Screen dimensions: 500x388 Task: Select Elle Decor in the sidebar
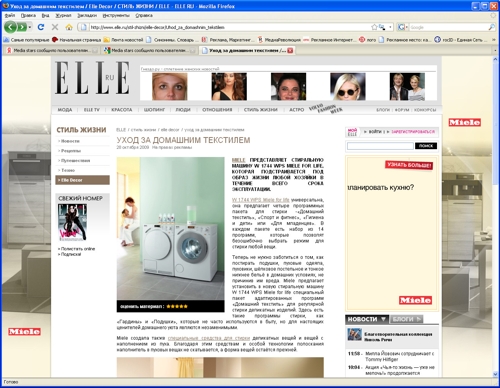[x=82, y=180]
